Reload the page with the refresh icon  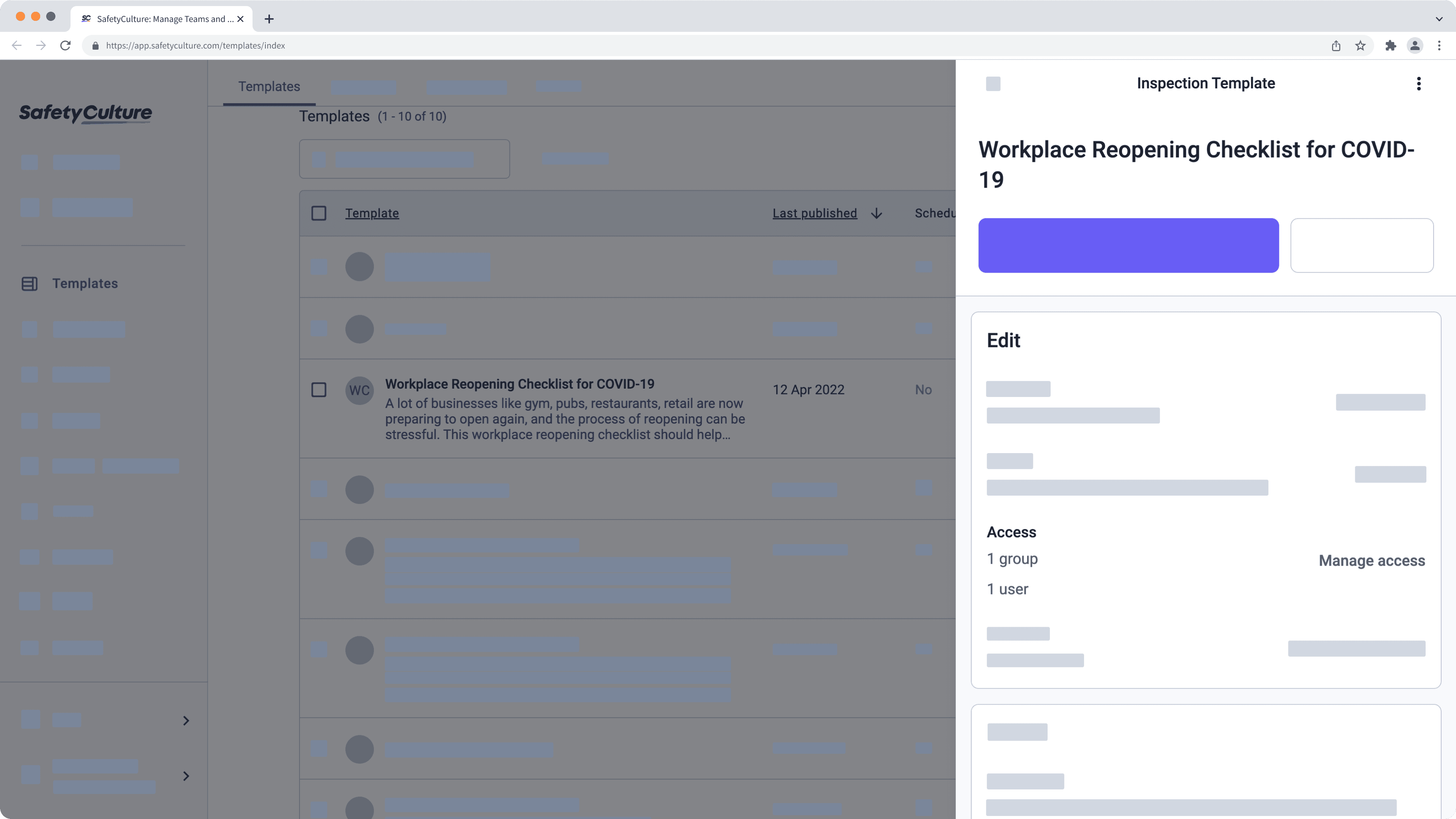[66, 46]
